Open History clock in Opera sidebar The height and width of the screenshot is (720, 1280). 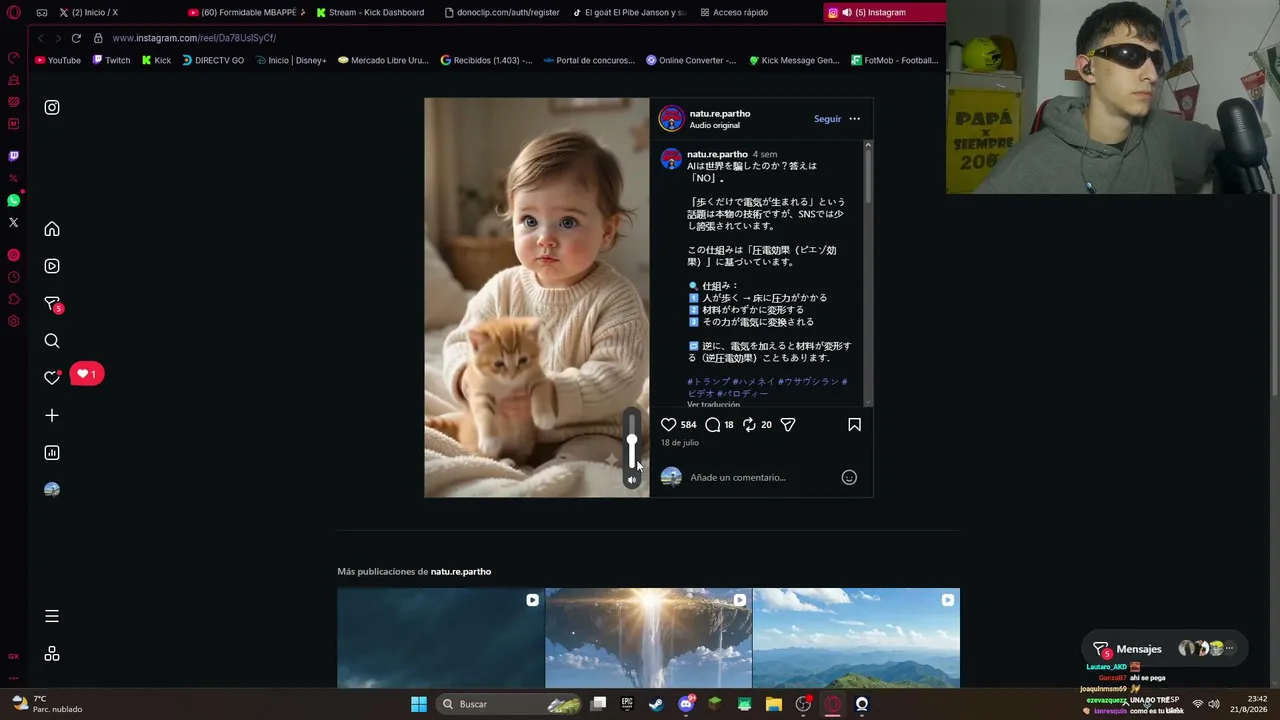coord(13,277)
